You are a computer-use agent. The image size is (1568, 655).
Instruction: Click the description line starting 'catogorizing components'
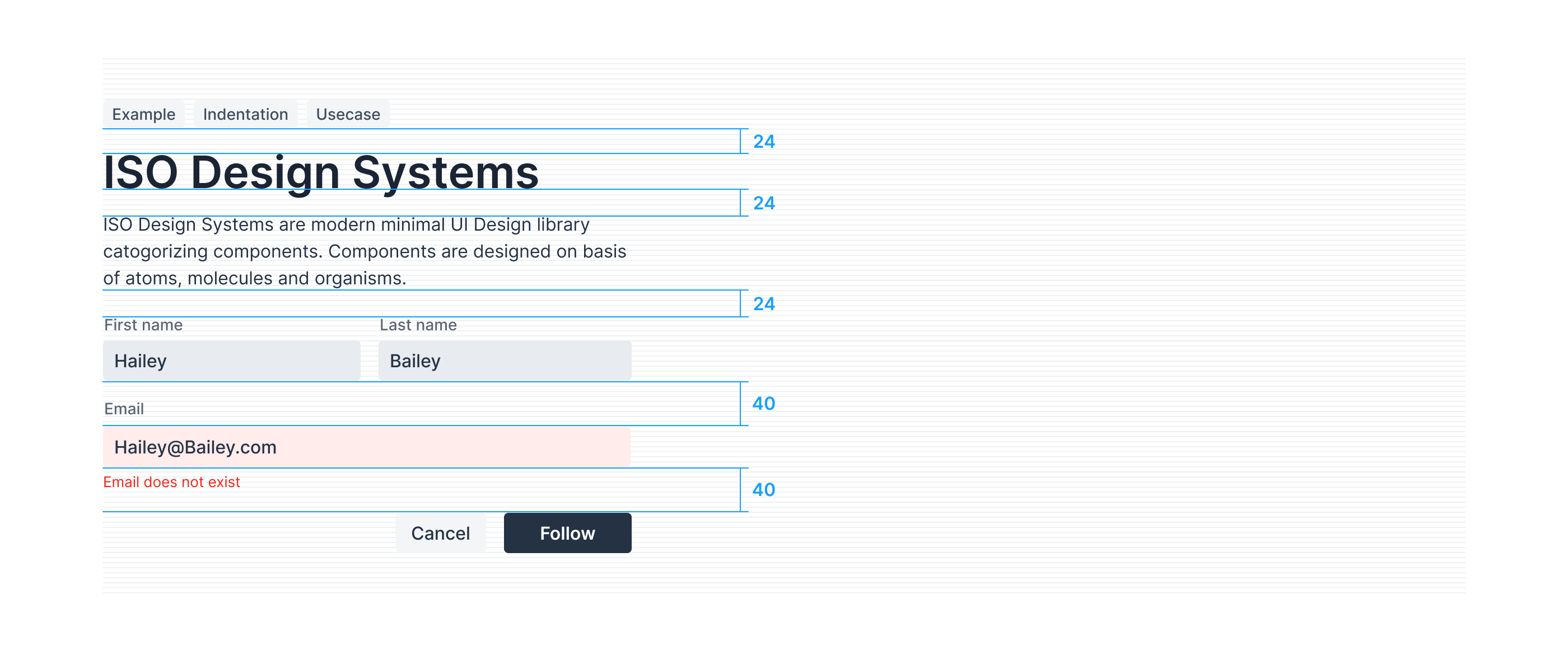pyautogui.click(x=364, y=251)
